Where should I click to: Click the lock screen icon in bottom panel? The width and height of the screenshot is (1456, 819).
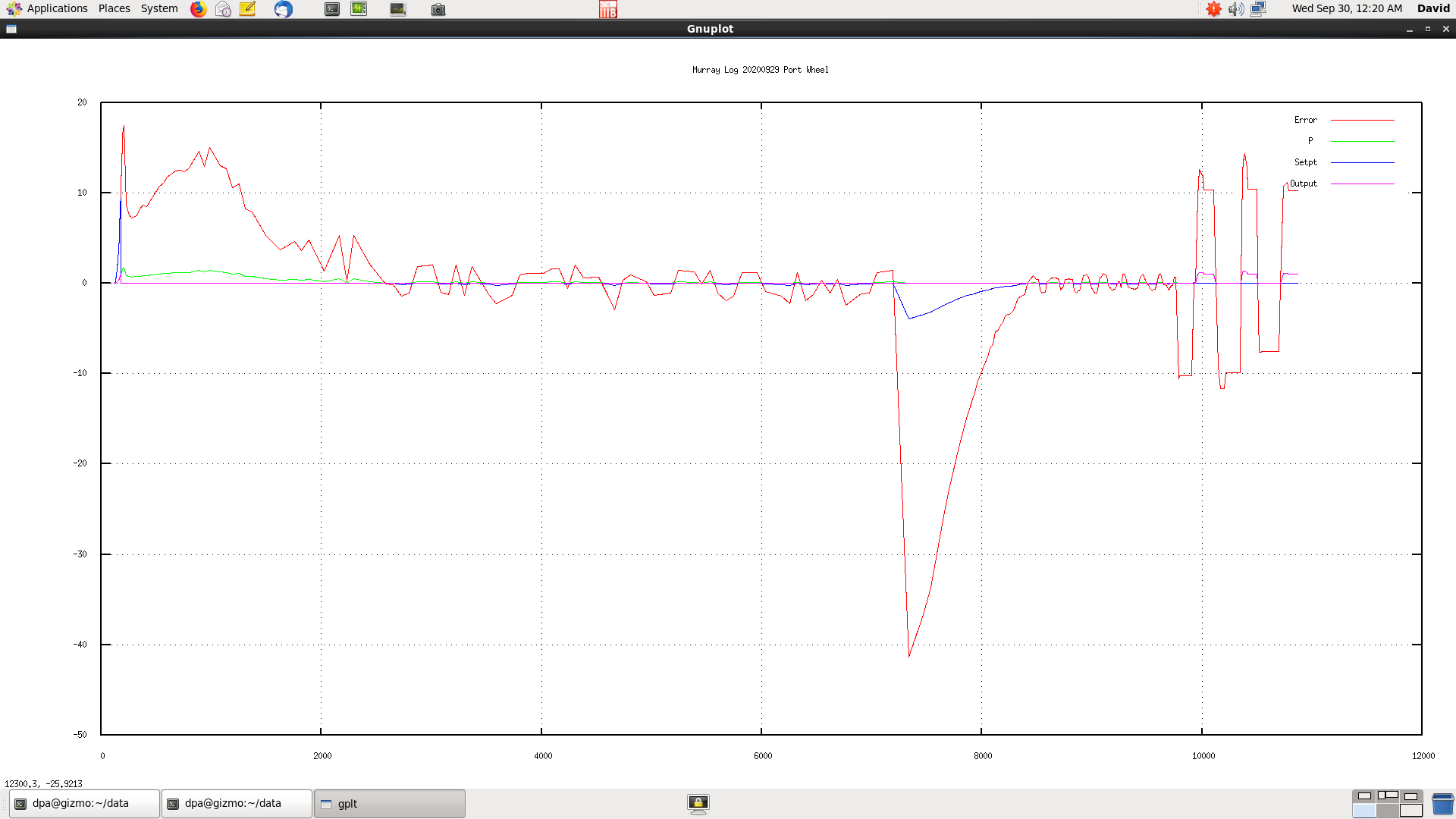tap(698, 804)
